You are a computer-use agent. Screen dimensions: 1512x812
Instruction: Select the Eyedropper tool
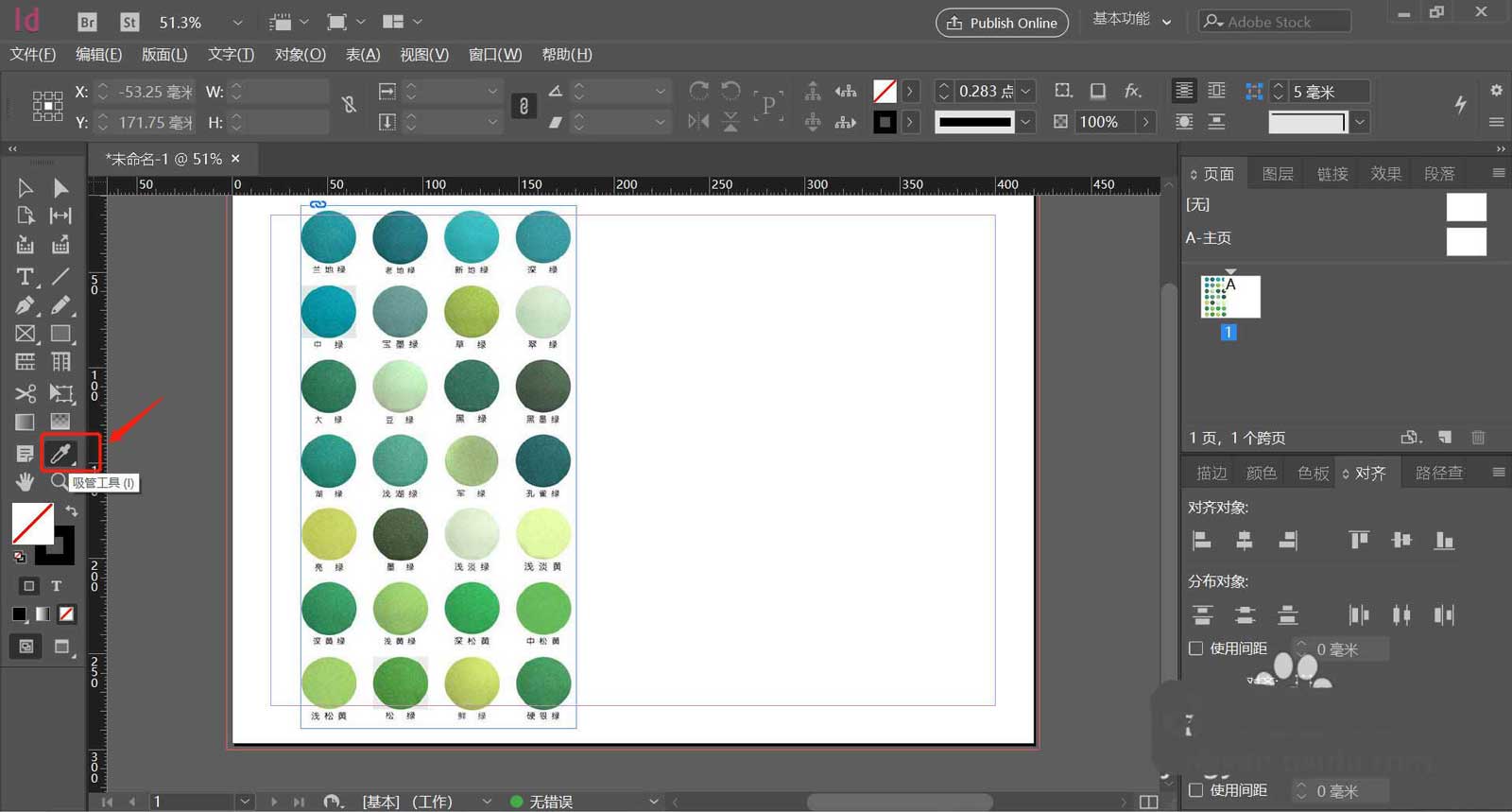pos(60,454)
